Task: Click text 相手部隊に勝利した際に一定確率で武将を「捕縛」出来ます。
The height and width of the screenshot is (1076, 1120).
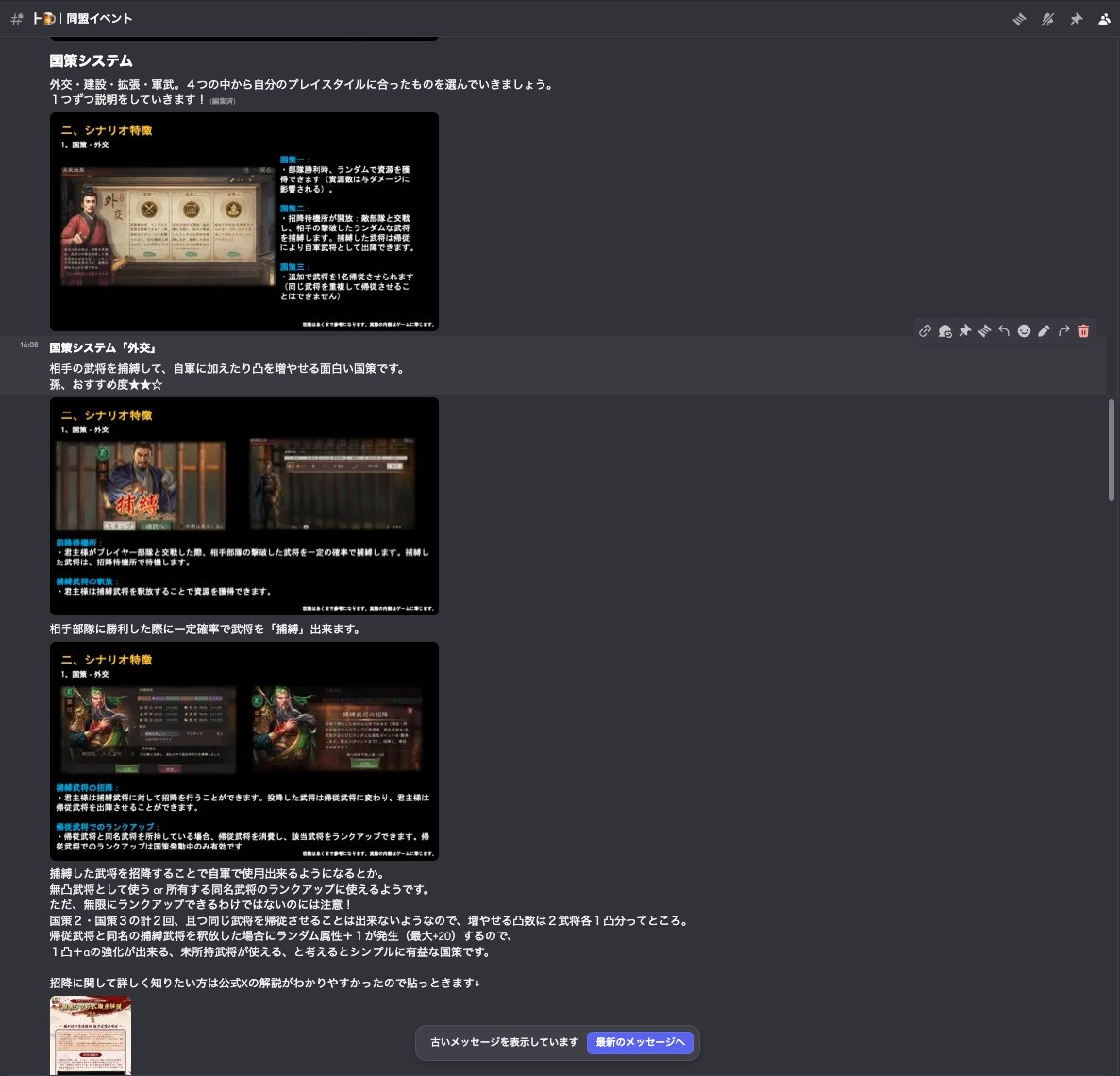Action: 207,630
